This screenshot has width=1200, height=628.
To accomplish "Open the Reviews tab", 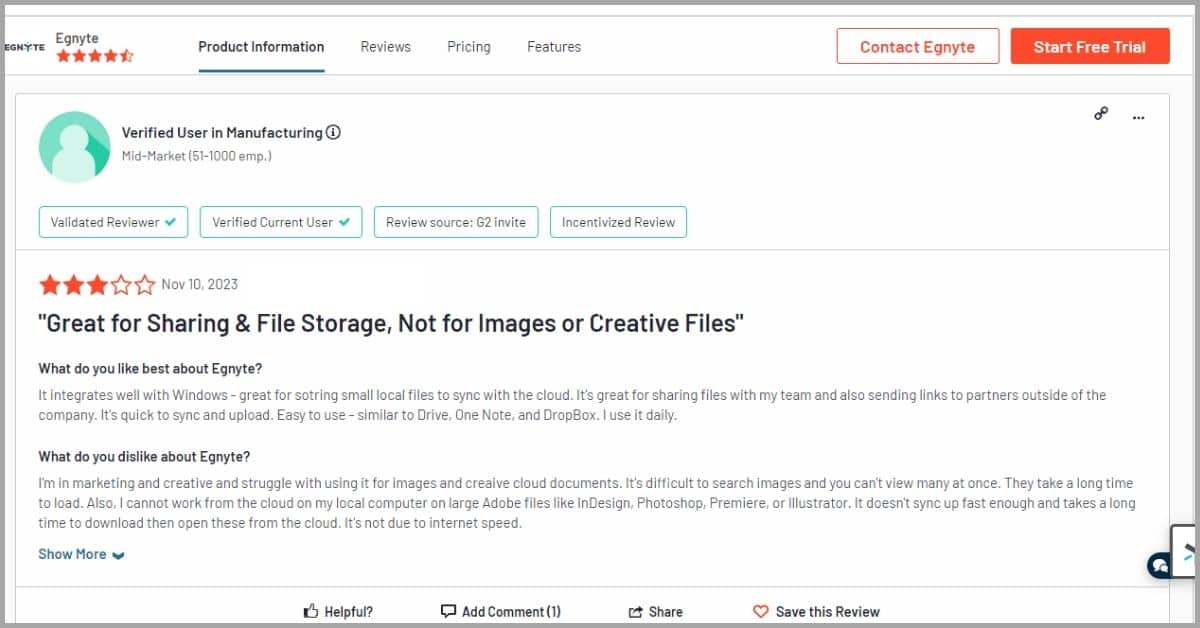I will pos(386,47).
